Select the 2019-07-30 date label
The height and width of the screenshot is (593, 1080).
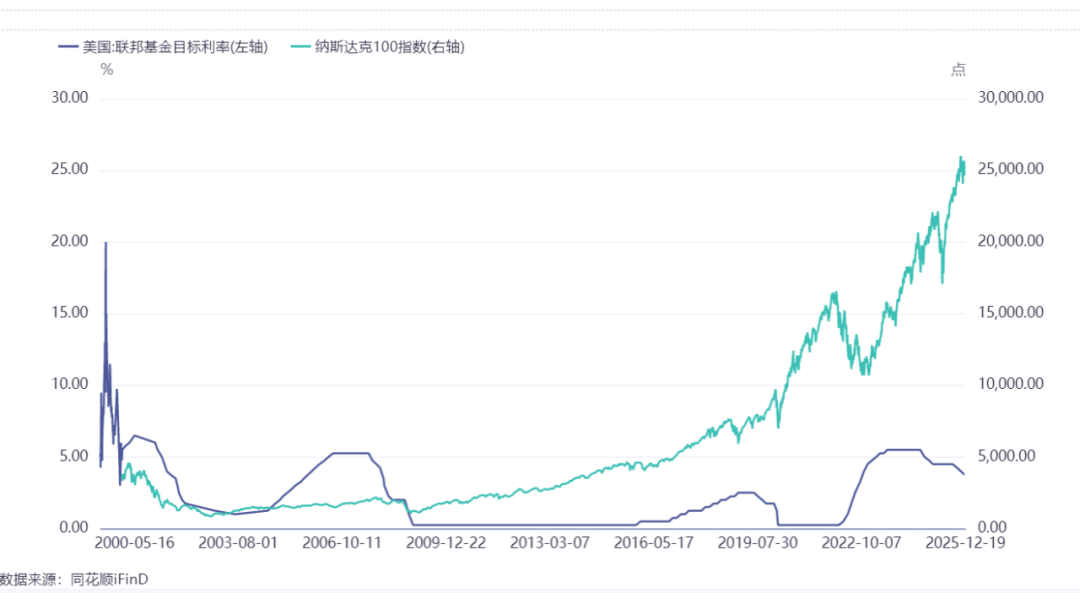[x=758, y=543]
